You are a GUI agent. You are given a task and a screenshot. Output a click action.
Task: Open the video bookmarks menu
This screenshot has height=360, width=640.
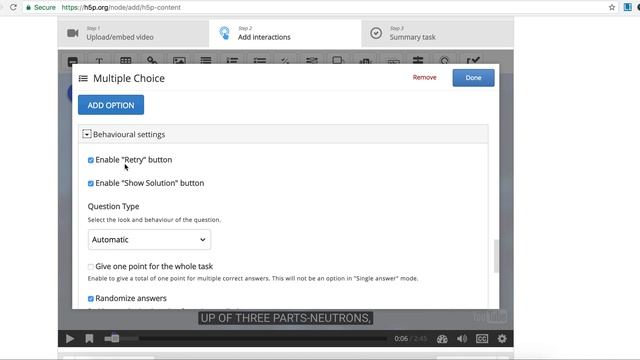pos(89,339)
